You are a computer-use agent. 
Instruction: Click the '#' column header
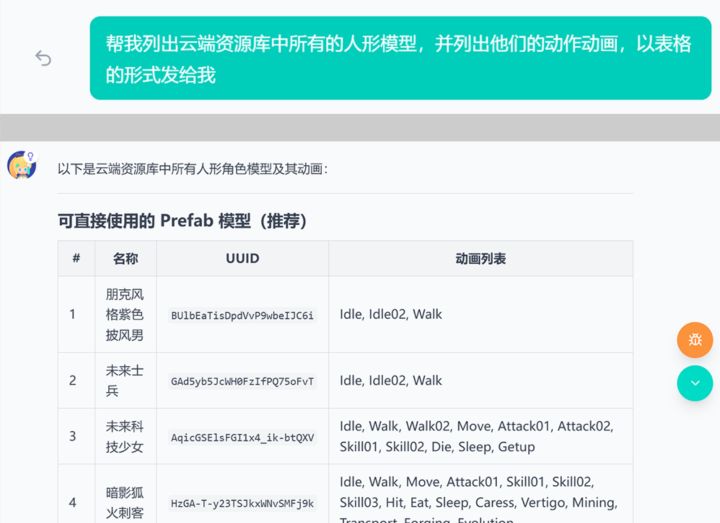[x=76, y=258]
